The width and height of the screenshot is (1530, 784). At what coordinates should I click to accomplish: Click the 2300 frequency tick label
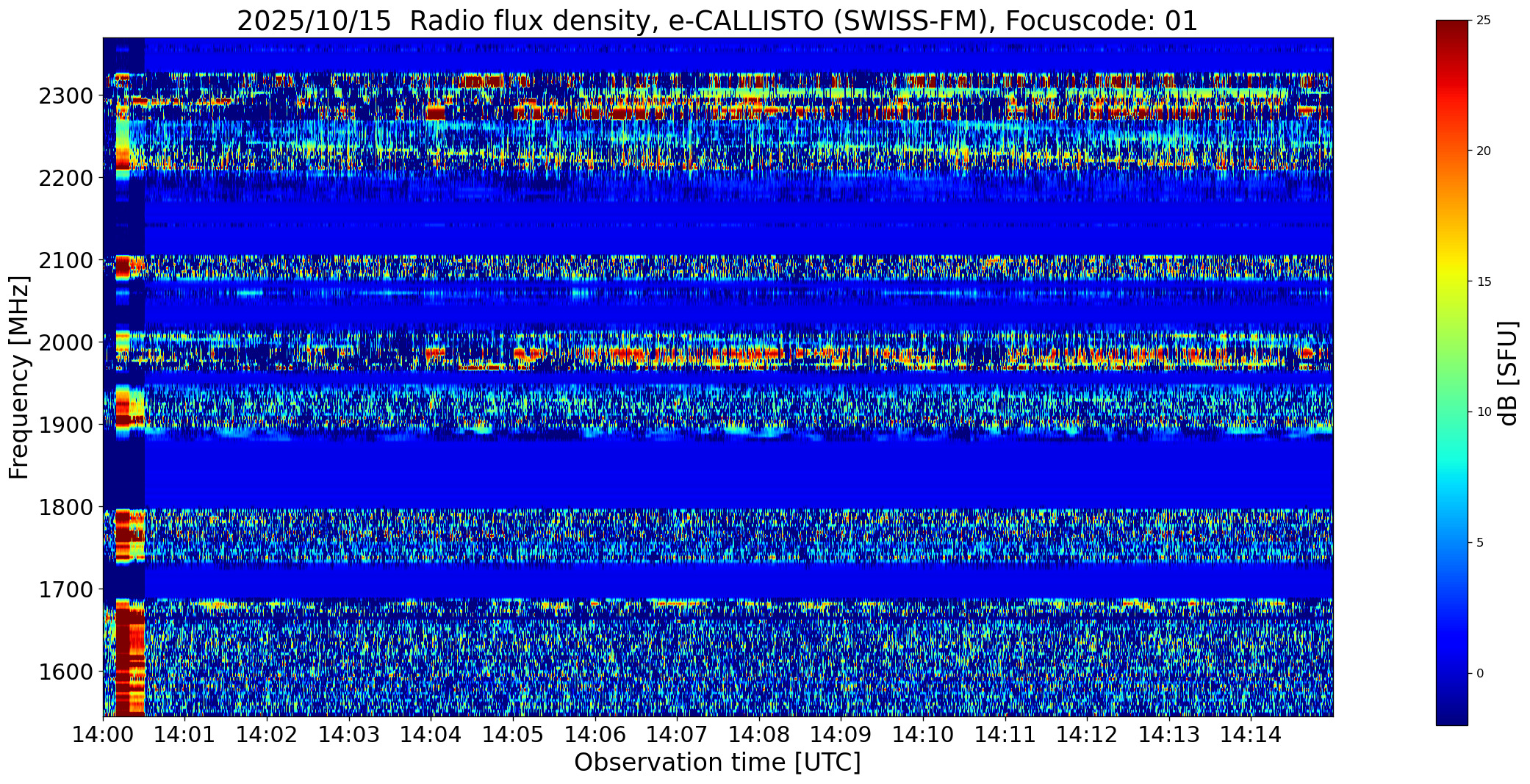pos(65,96)
